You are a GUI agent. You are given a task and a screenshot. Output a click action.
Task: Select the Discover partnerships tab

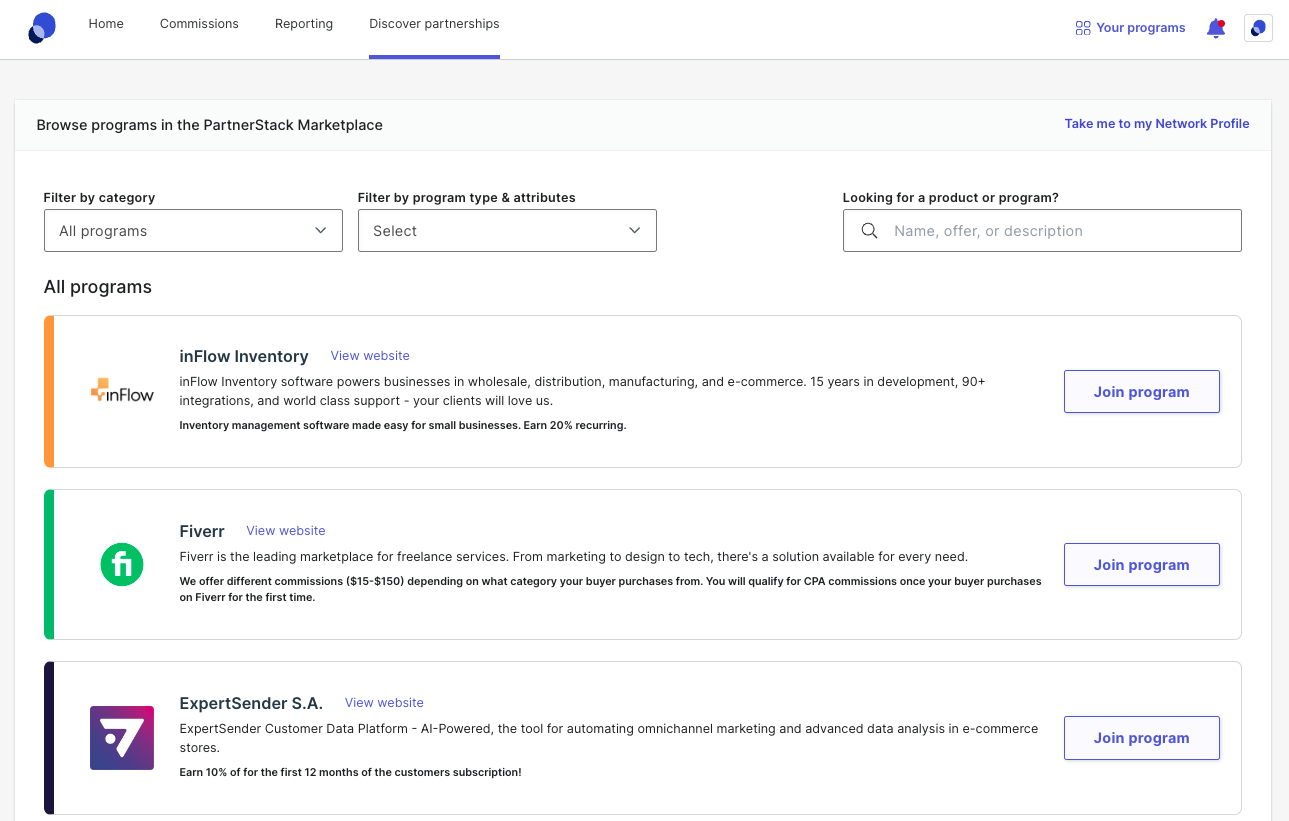[434, 24]
